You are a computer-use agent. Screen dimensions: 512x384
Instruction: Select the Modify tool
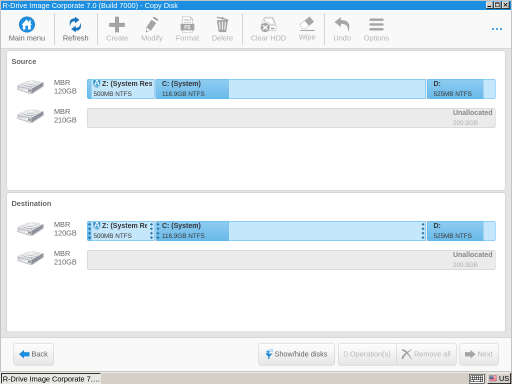pyautogui.click(x=152, y=29)
